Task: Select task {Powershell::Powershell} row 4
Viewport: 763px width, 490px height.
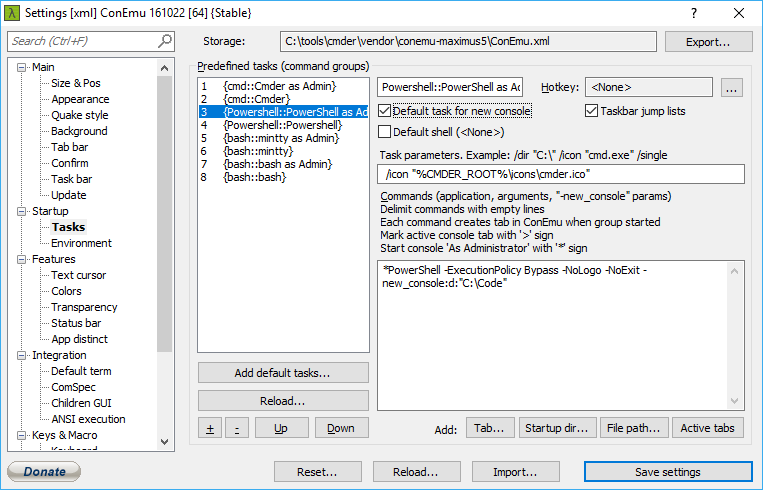Action: (x=283, y=125)
